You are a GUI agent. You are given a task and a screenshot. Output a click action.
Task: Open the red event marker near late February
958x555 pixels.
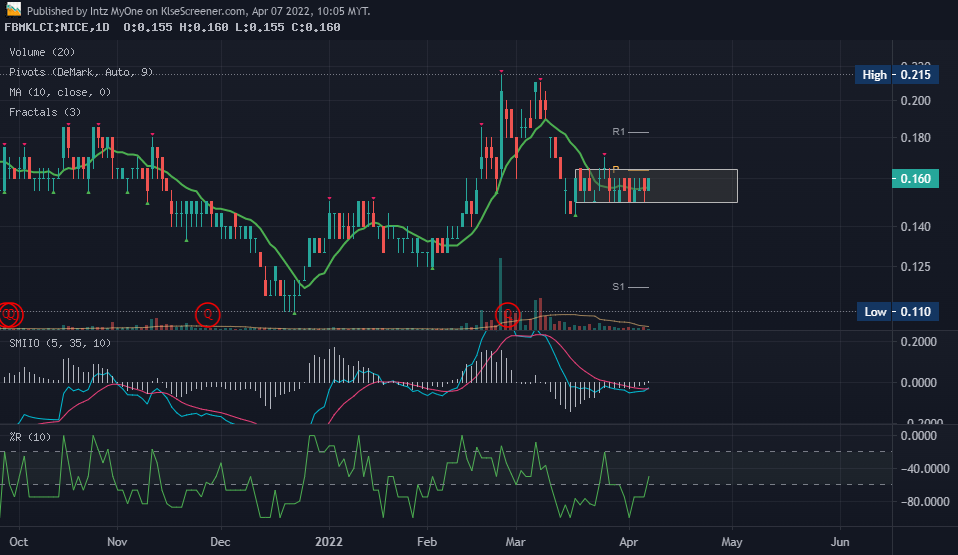tap(509, 315)
